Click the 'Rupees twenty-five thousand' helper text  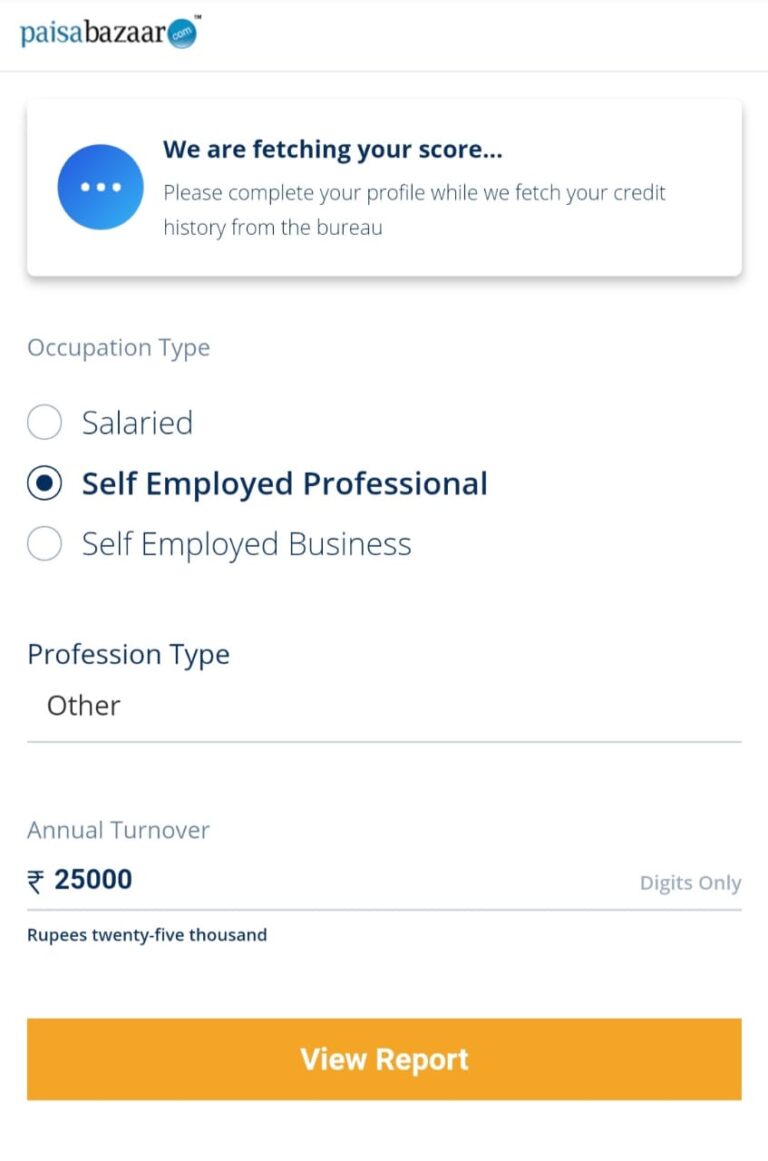(147, 935)
